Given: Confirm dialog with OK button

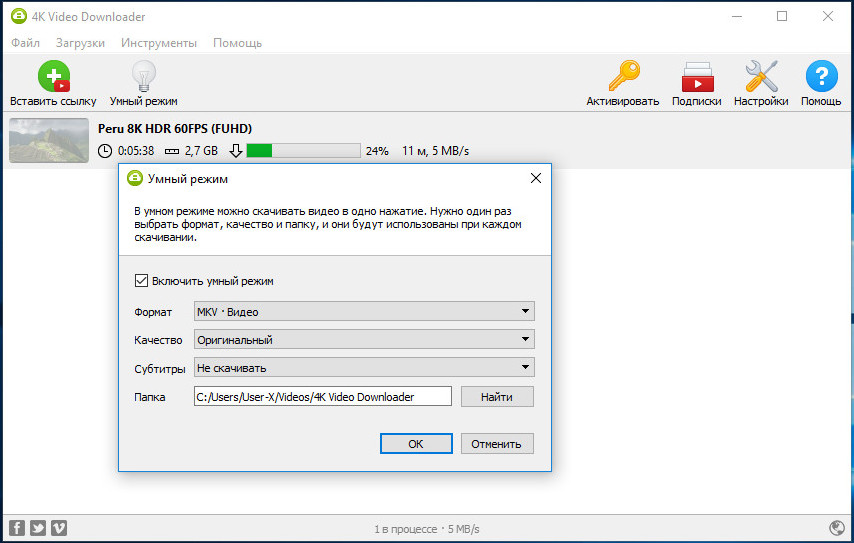Looking at the screenshot, I should (416, 443).
